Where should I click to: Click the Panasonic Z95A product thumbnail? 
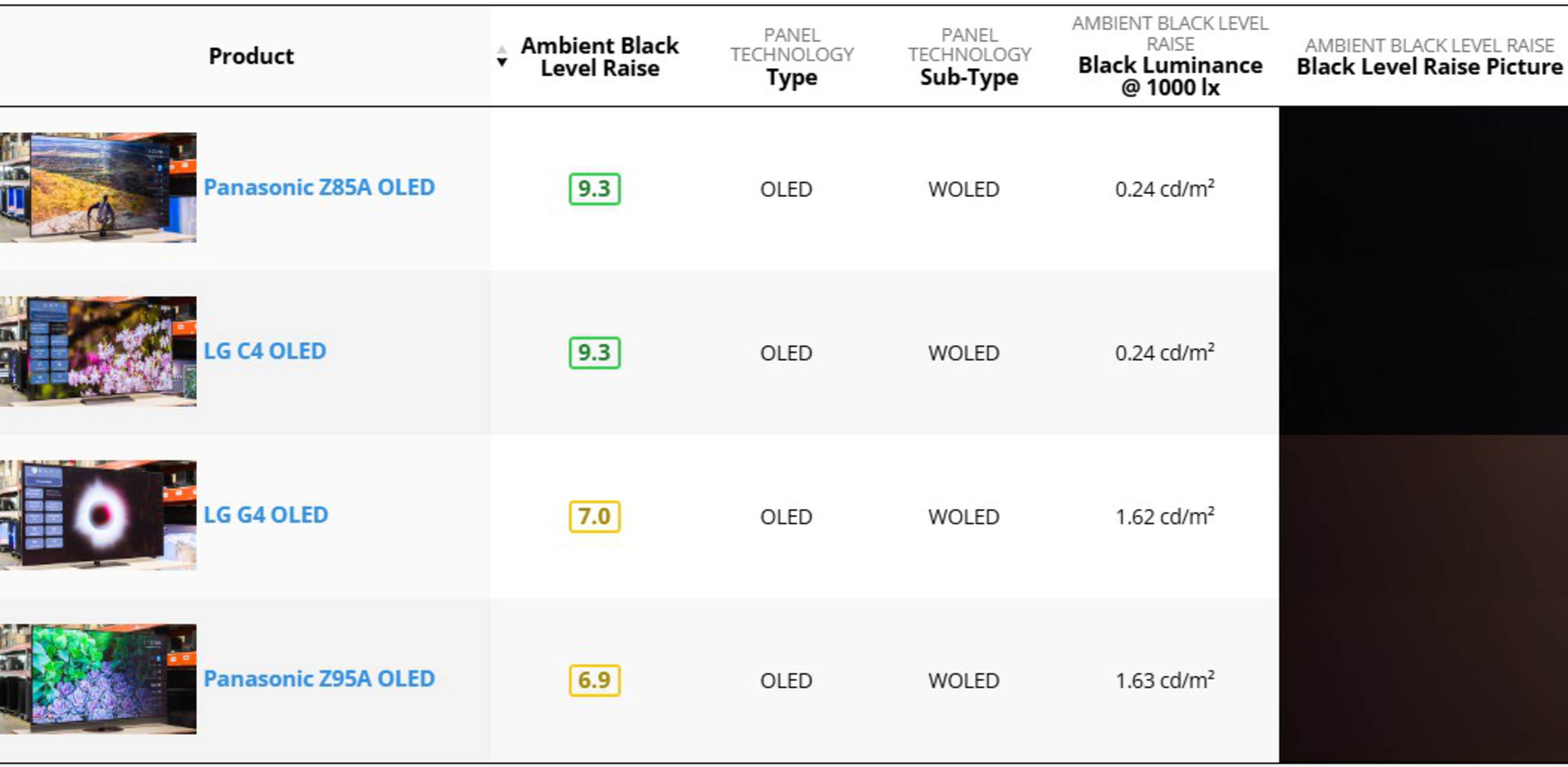point(98,679)
